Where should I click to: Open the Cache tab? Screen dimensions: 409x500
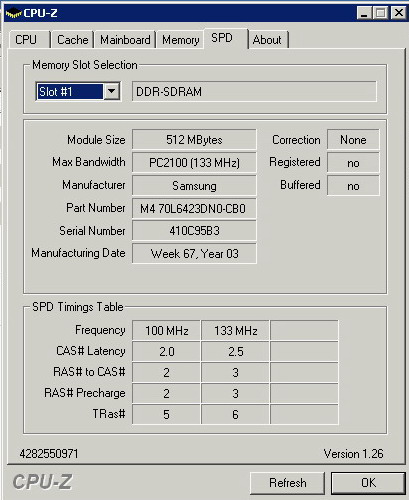pyautogui.click(x=72, y=40)
